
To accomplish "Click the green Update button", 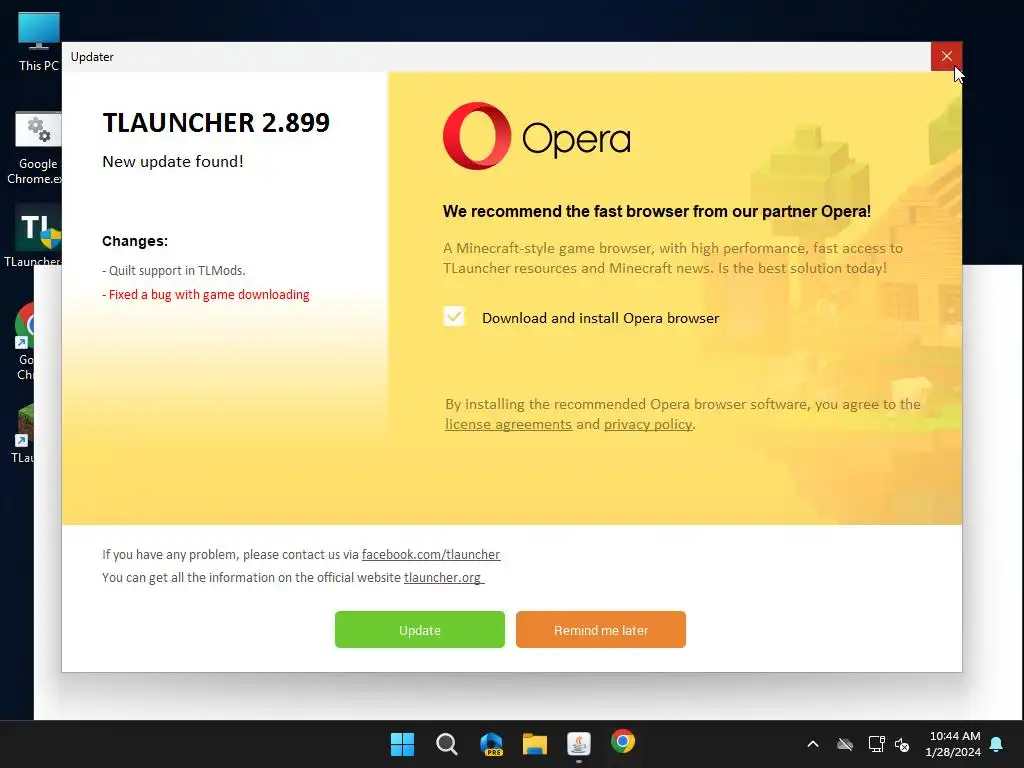I will click(x=419, y=630).
